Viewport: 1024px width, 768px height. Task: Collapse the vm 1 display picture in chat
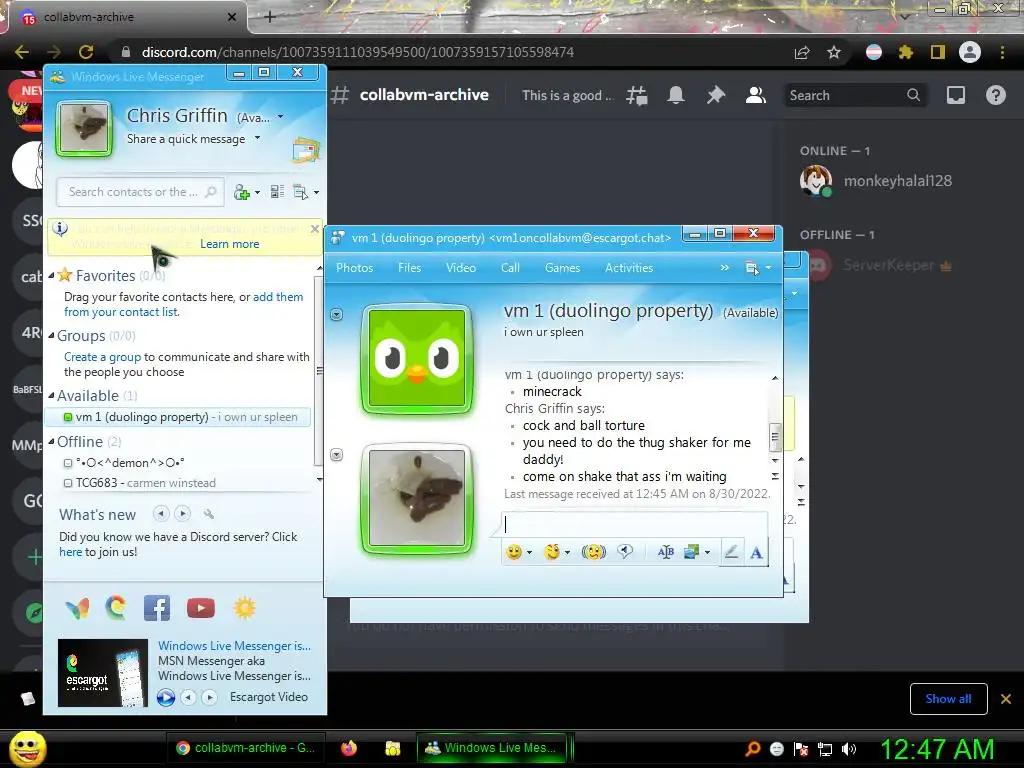click(336, 315)
